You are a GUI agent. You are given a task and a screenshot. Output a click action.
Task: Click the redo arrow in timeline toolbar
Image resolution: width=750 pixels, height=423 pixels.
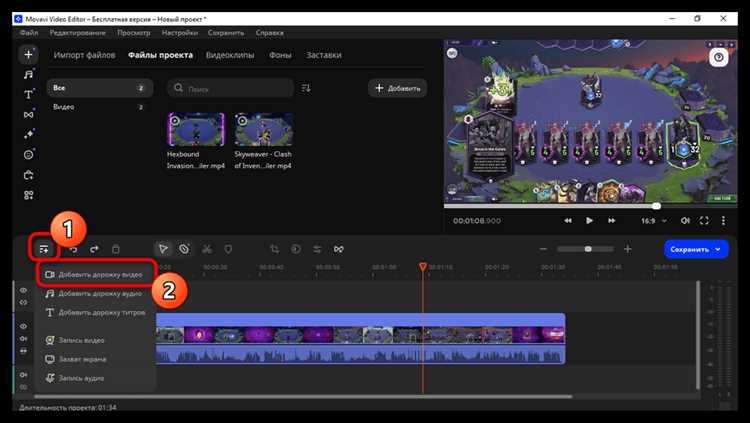click(94, 249)
